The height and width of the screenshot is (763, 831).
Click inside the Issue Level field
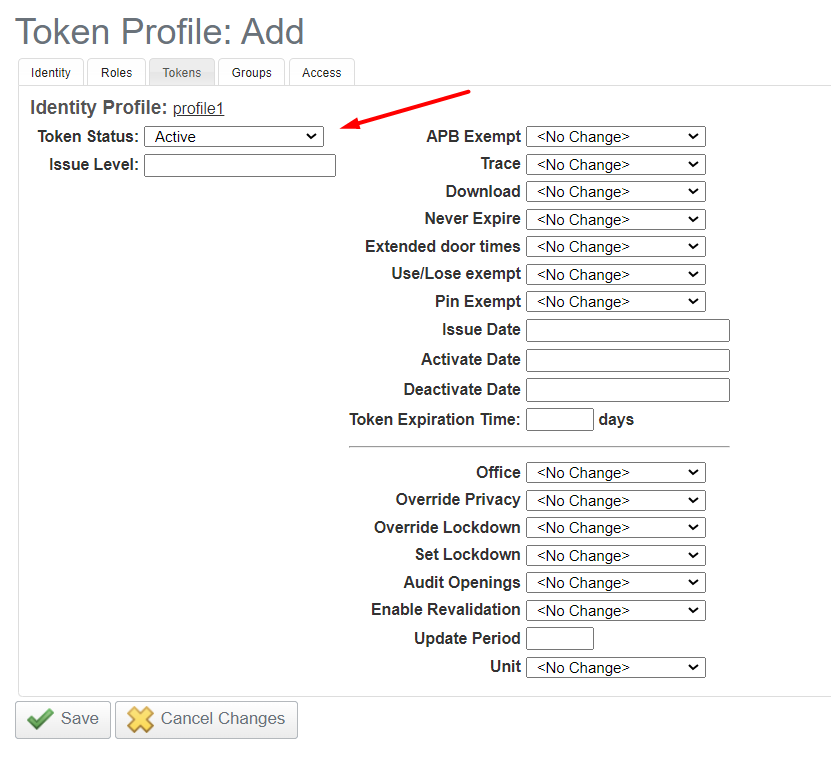click(x=239, y=165)
